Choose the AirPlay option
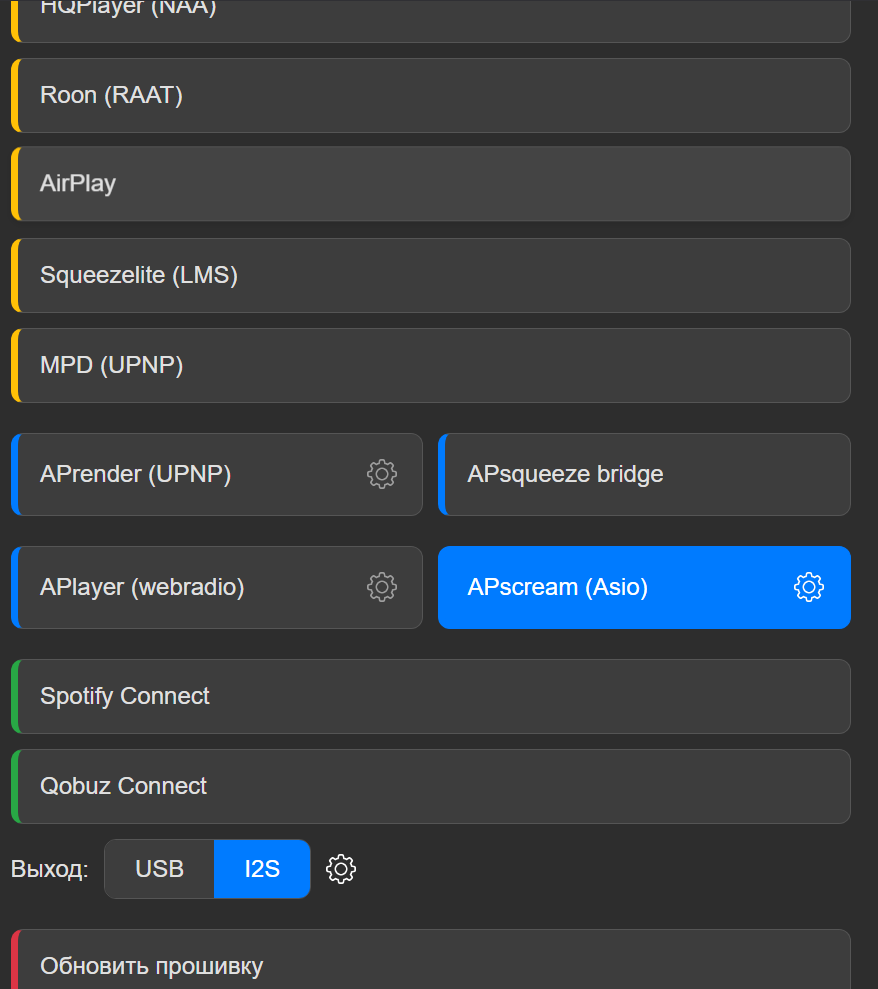The height and width of the screenshot is (989, 878). pyautogui.click(x=430, y=184)
